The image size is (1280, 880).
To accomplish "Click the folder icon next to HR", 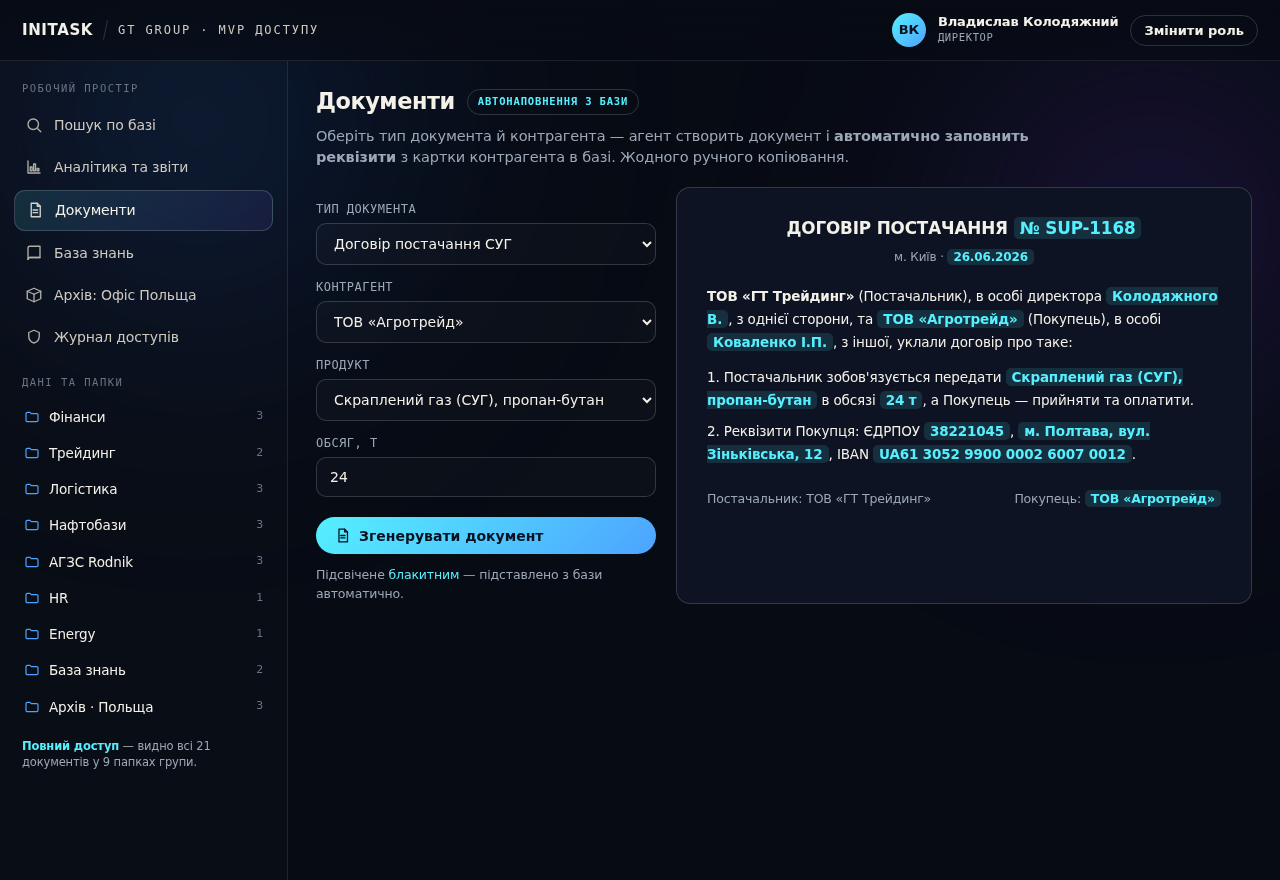I will 32,598.
